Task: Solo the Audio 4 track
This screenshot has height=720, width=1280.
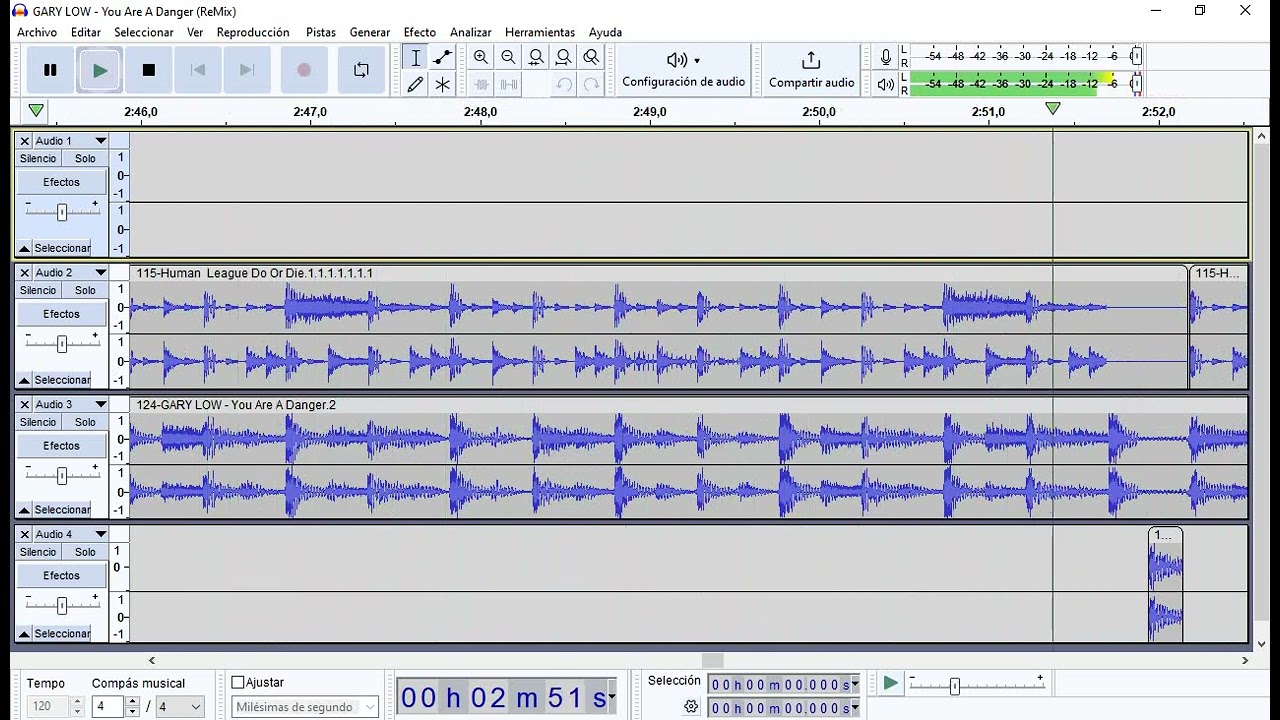Action: tap(86, 553)
